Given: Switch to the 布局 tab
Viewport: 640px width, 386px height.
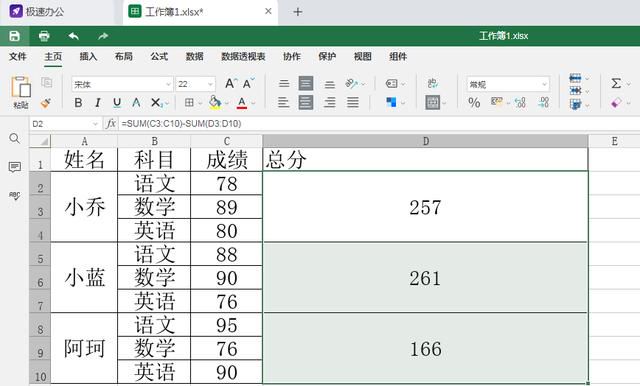Looking at the screenshot, I should (x=123, y=56).
